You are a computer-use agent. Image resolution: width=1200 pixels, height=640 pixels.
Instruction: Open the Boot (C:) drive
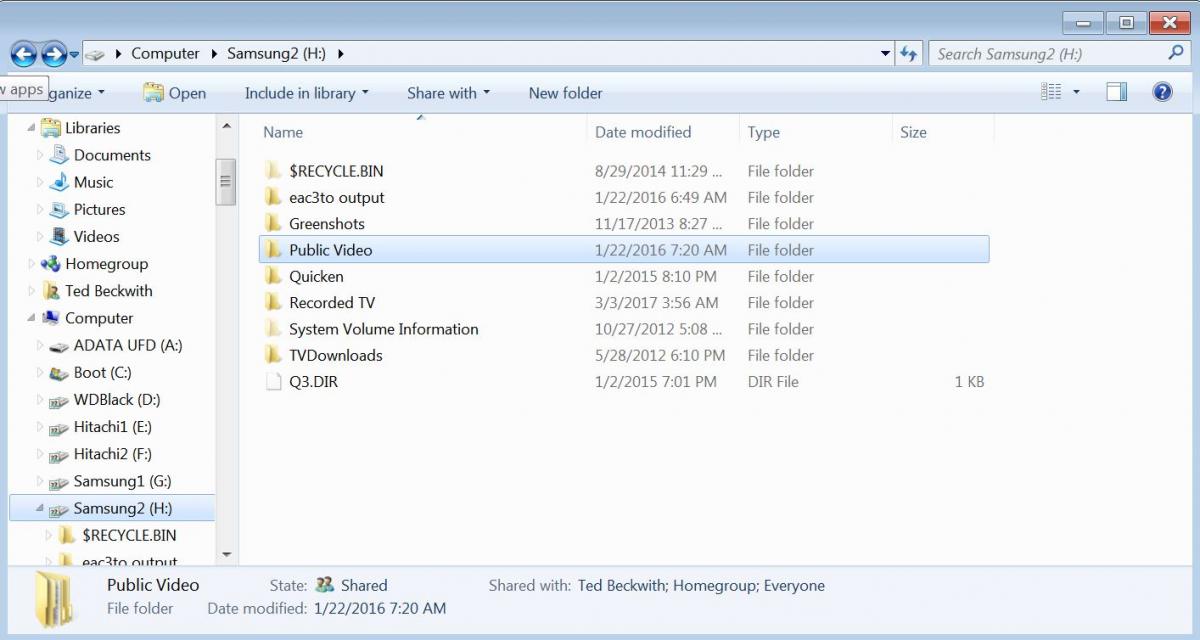[x=102, y=372]
